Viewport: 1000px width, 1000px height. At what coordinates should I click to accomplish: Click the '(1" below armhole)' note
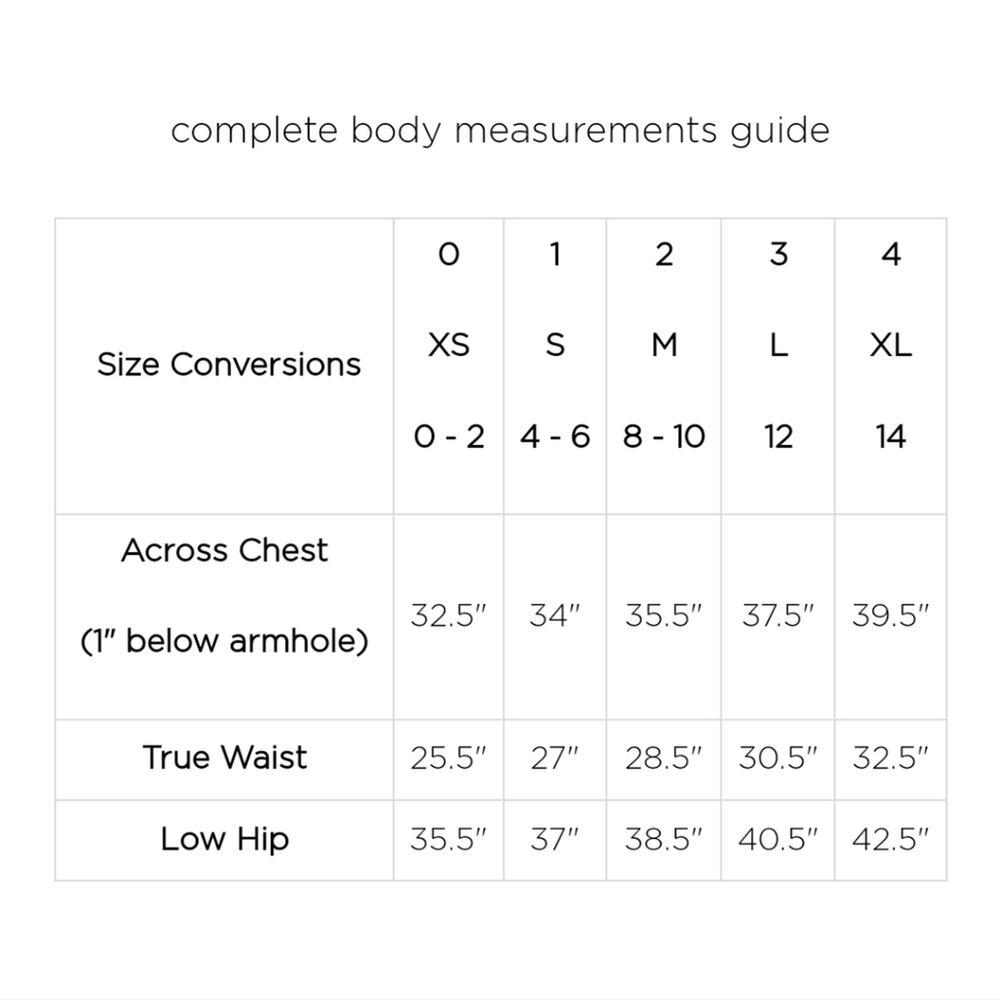[224, 640]
